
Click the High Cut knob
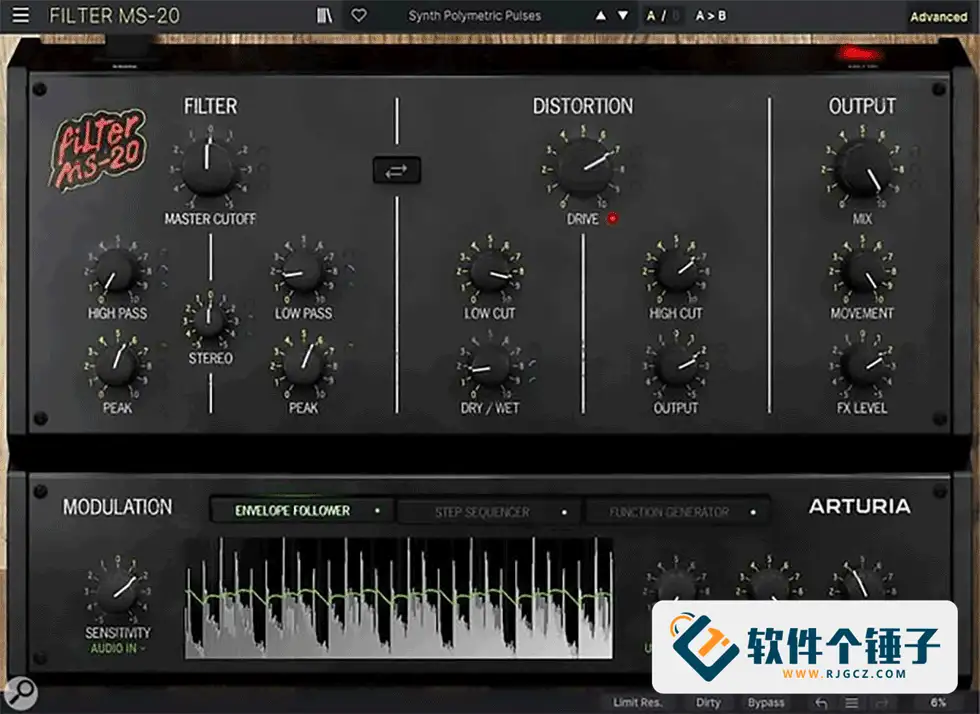click(x=676, y=271)
